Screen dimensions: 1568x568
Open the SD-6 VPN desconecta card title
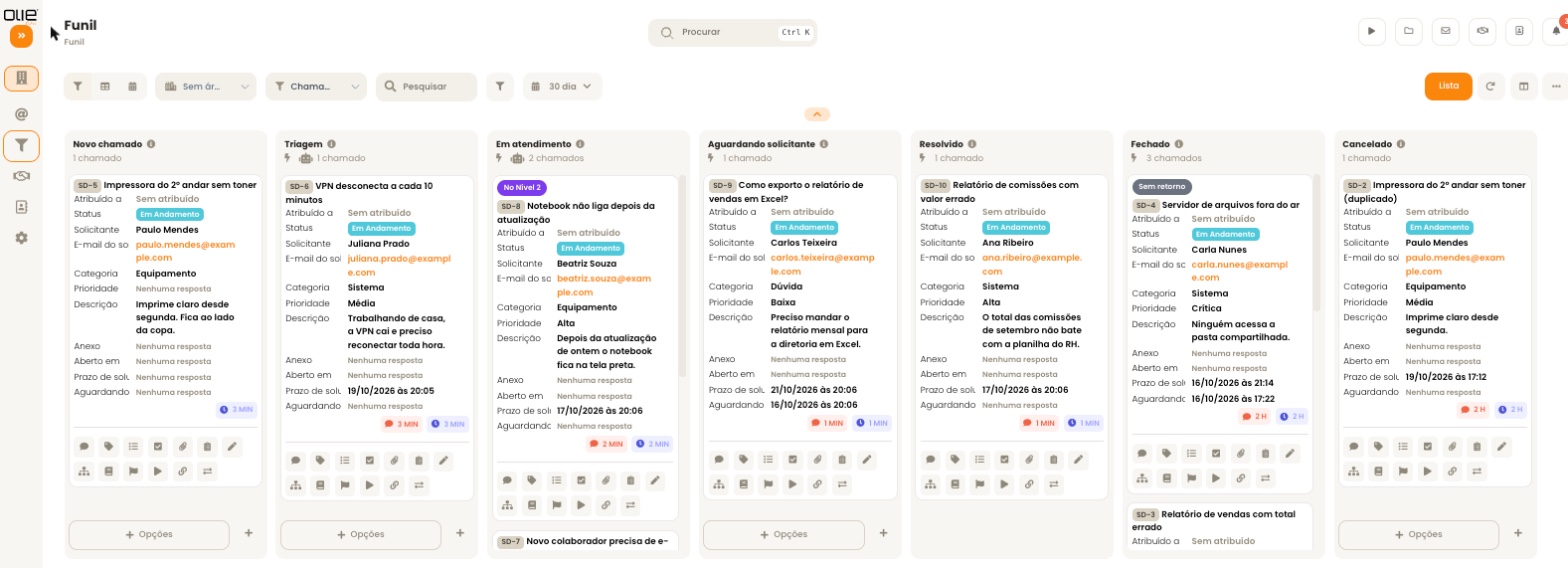click(x=360, y=192)
